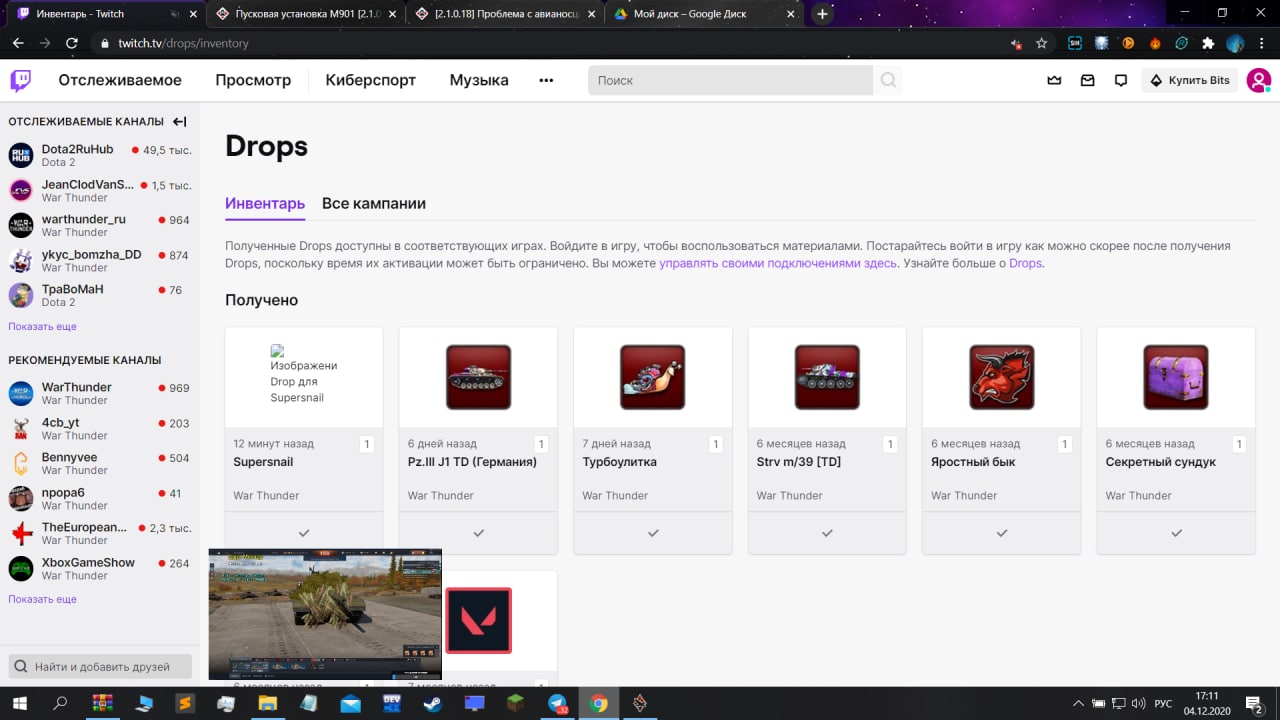Click the Секретный сундук claimed checkmark

click(1176, 533)
